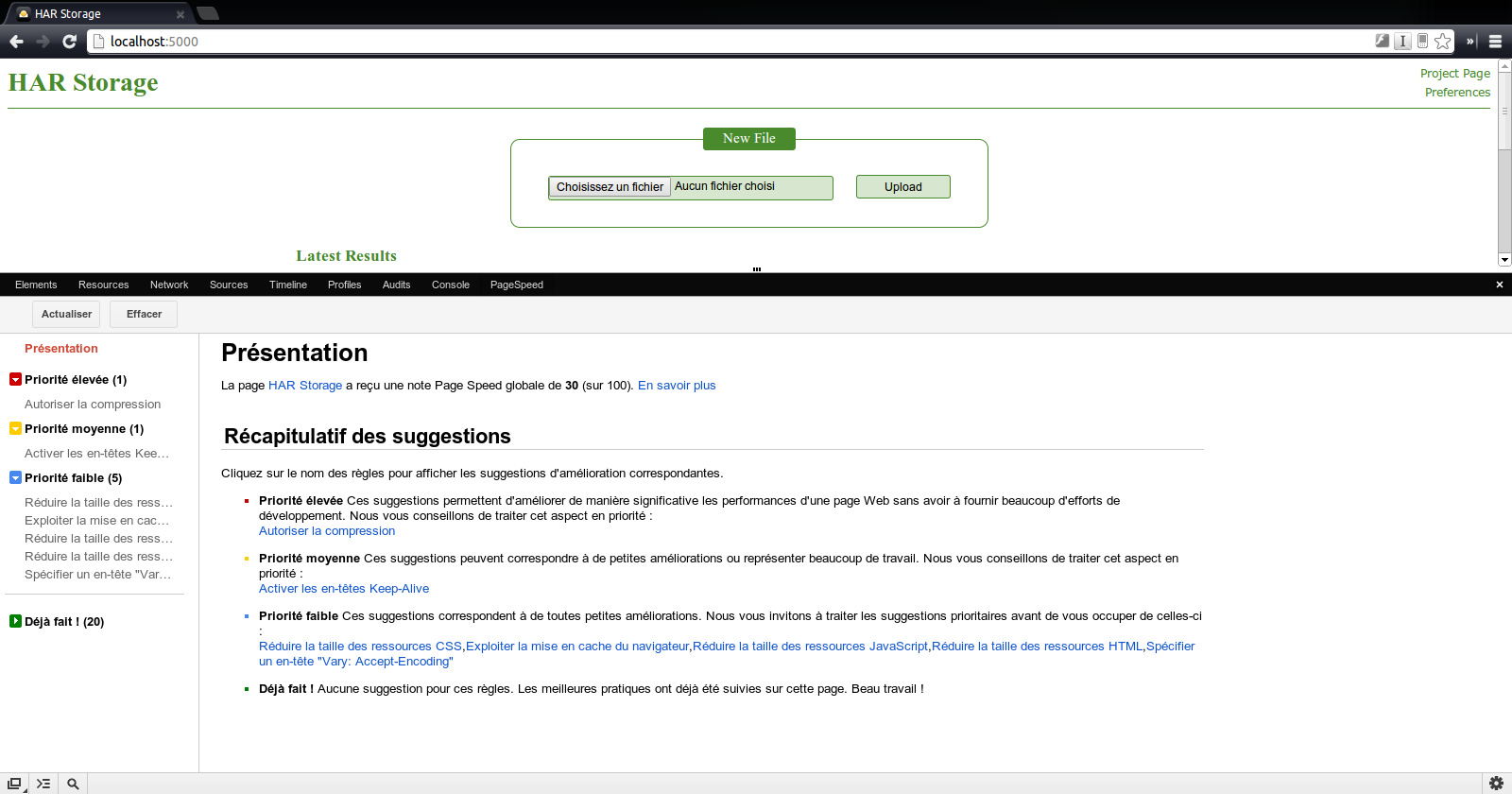Screen dimensions: 1512x794
Task: Select sidebar item Autoriser la compression
Action: click(x=93, y=404)
